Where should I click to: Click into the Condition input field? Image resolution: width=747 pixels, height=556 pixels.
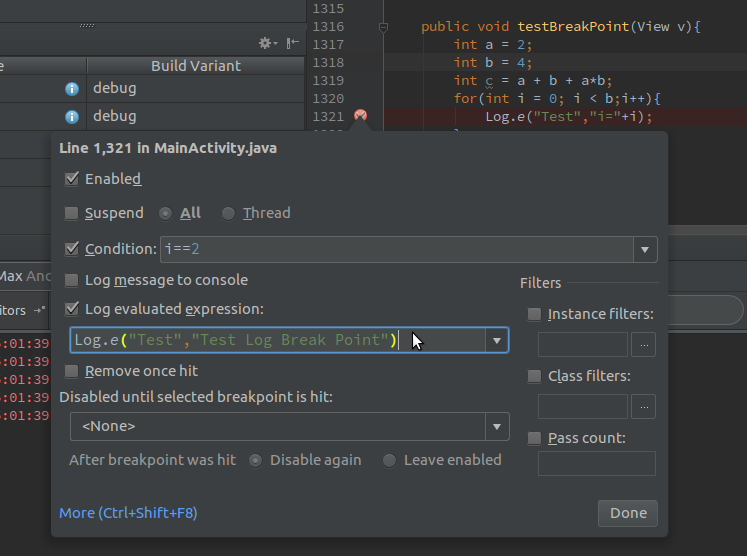point(395,249)
